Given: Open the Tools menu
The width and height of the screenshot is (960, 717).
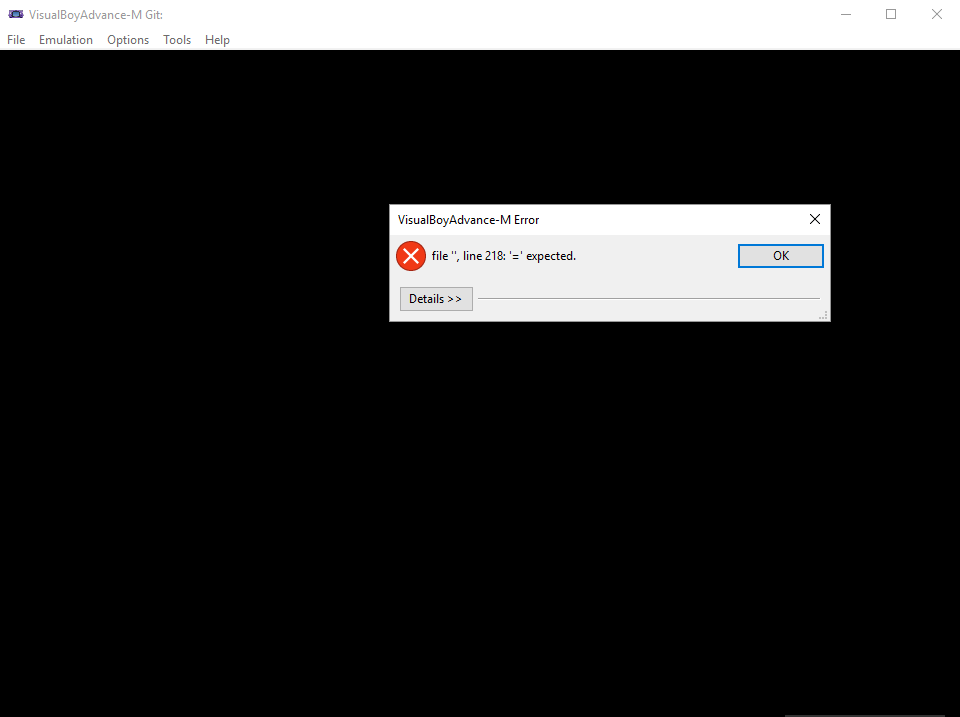Looking at the screenshot, I should (x=177, y=40).
